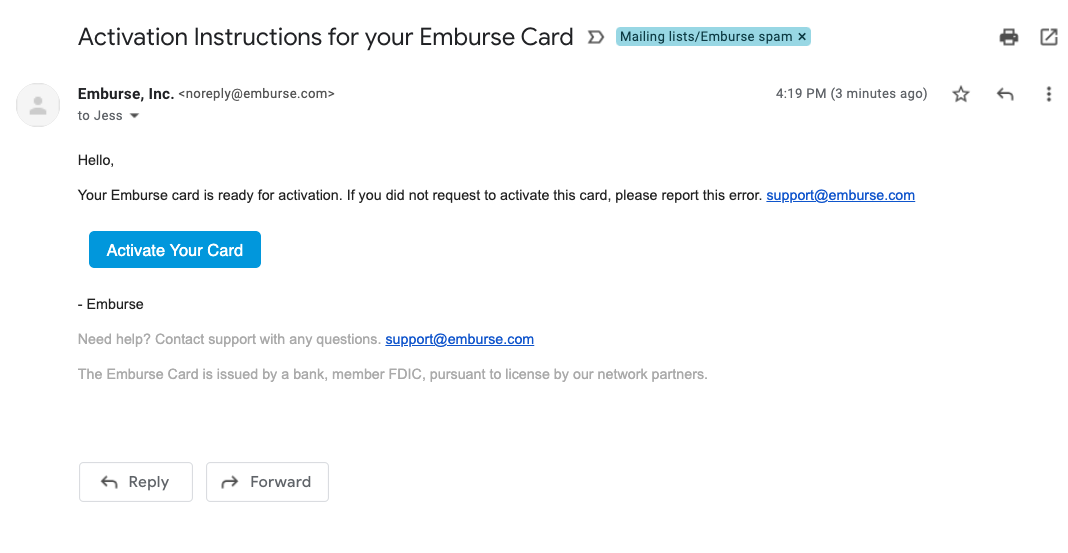The width and height of the screenshot is (1068, 553).
Task: Click the sender name Emburse, Inc.
Action: 125,94
